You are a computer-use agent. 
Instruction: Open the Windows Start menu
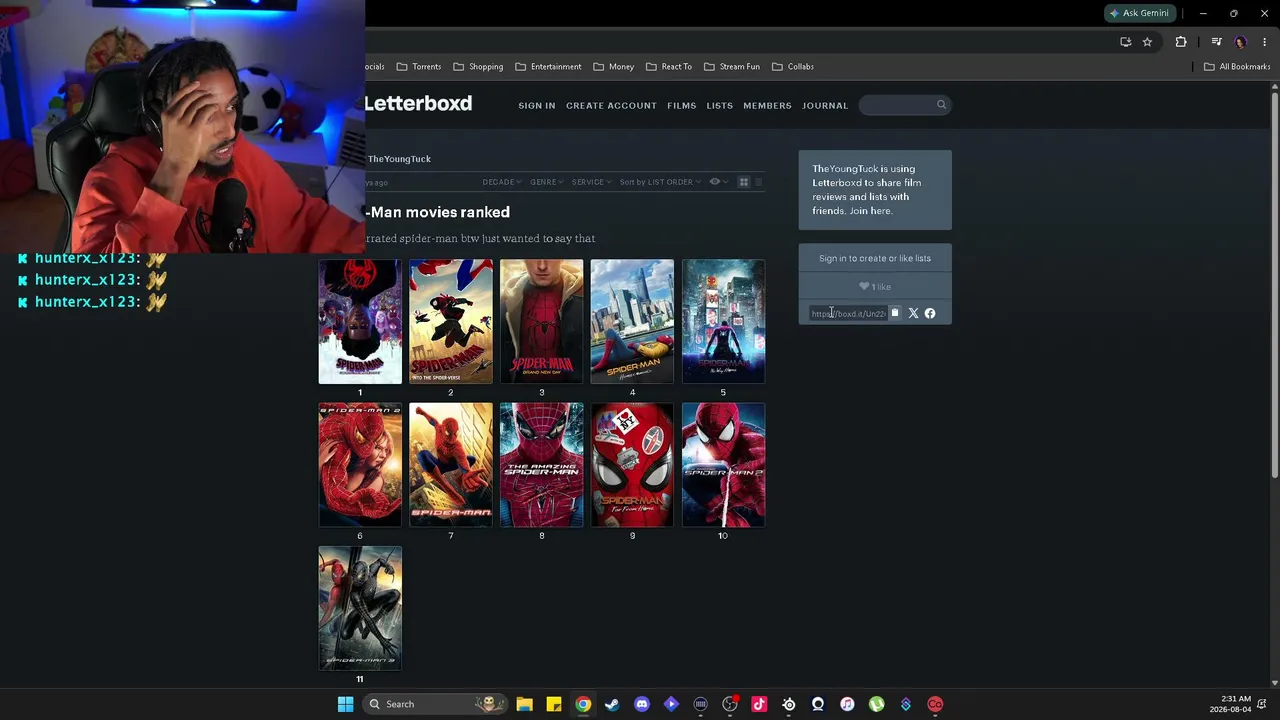[x=345, y=704]
